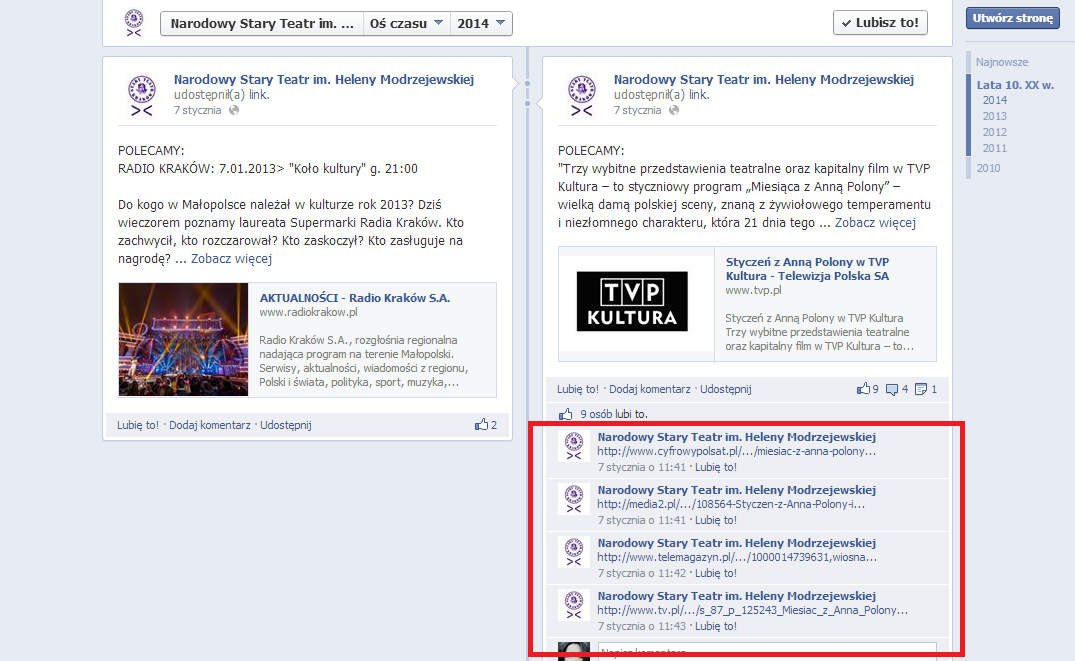Screen dimensions: 1075x661
Task: Click '7 stycznia' date on the TVP Kultura post
Action: [638, 110]
